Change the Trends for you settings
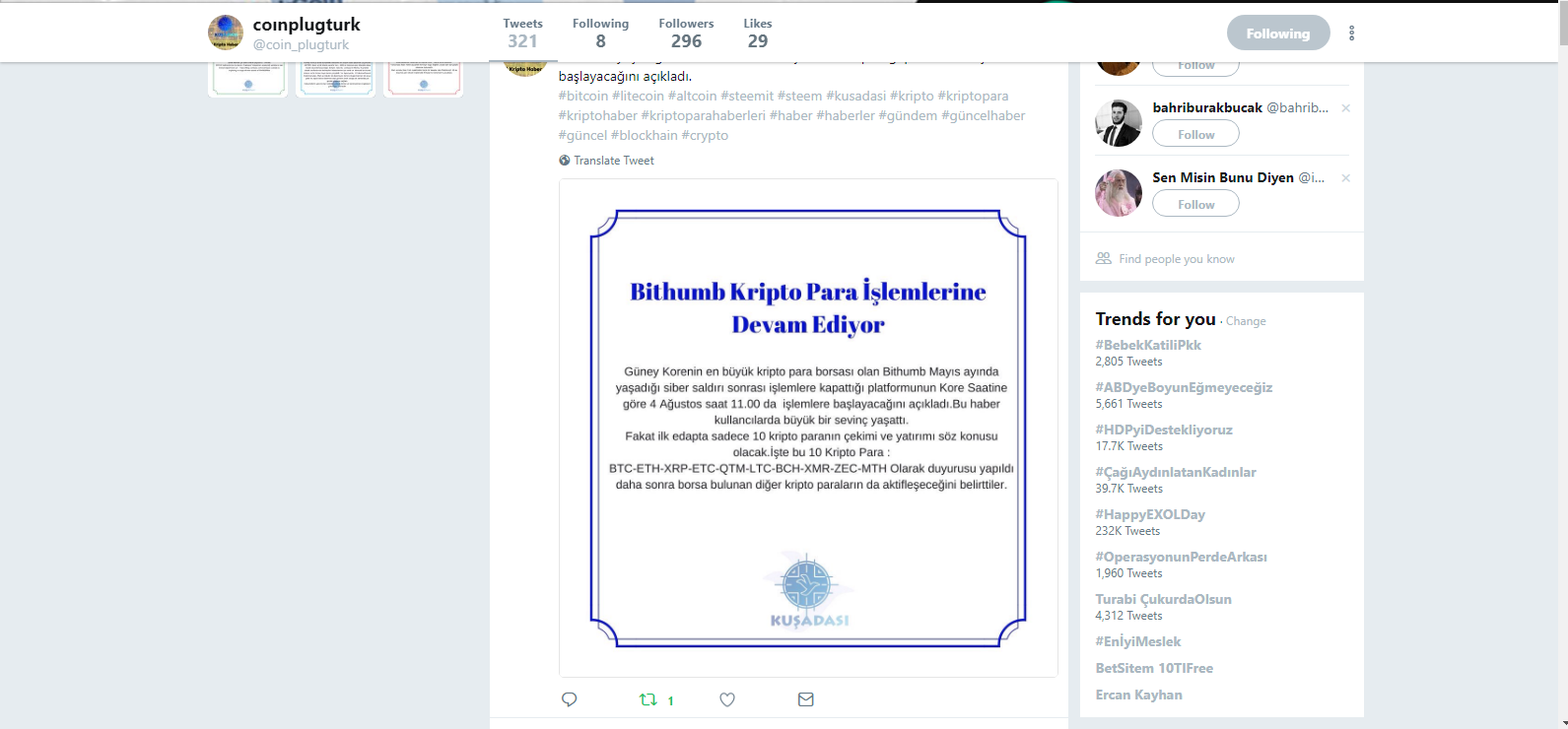Image resolution: width=1568 pixels, height=729 pixels. coord(1246,321)
